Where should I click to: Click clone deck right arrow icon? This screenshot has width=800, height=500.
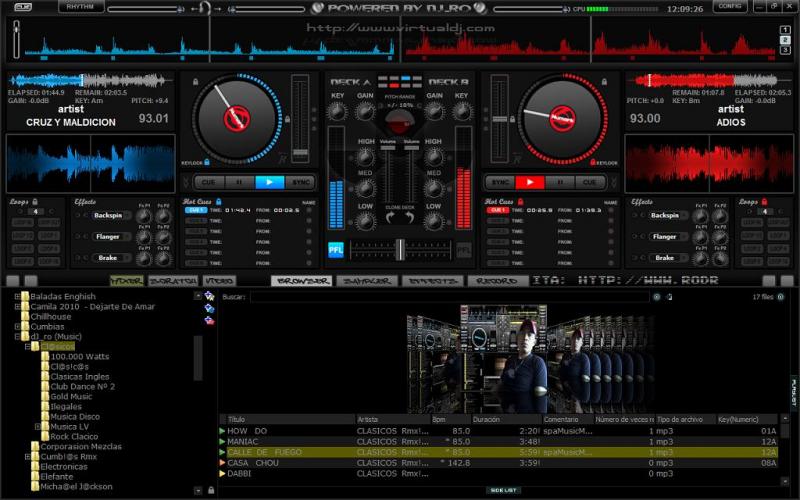click(409, 218)
